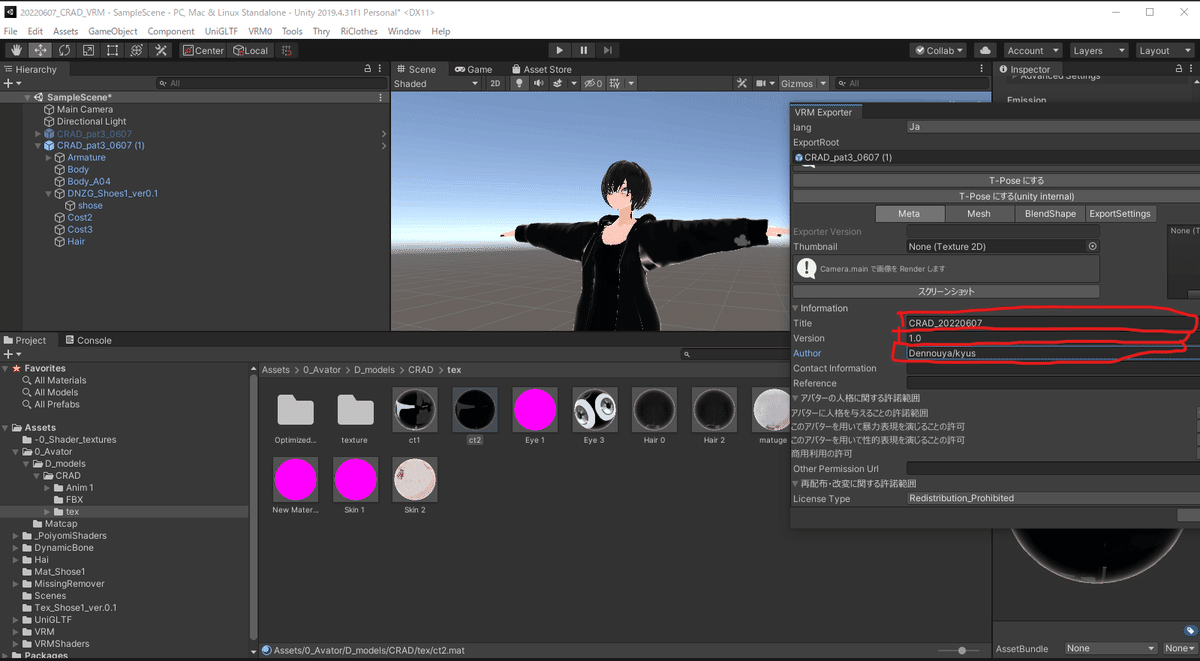Toggle scene lighting bulb icon
Screen dimensions: 1200x661
click(520, 84)
